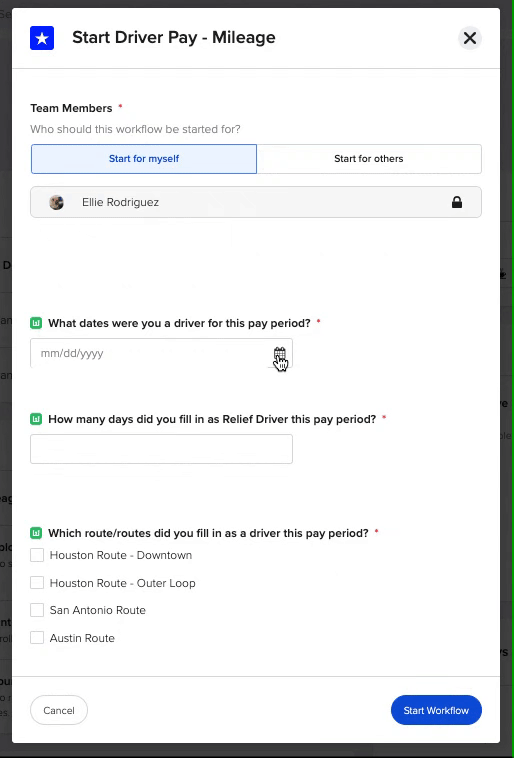Image resolution: width=514 pixels, height=758 pixels.
Task: Click the Team Members label
Action: (x=71, y=108)
